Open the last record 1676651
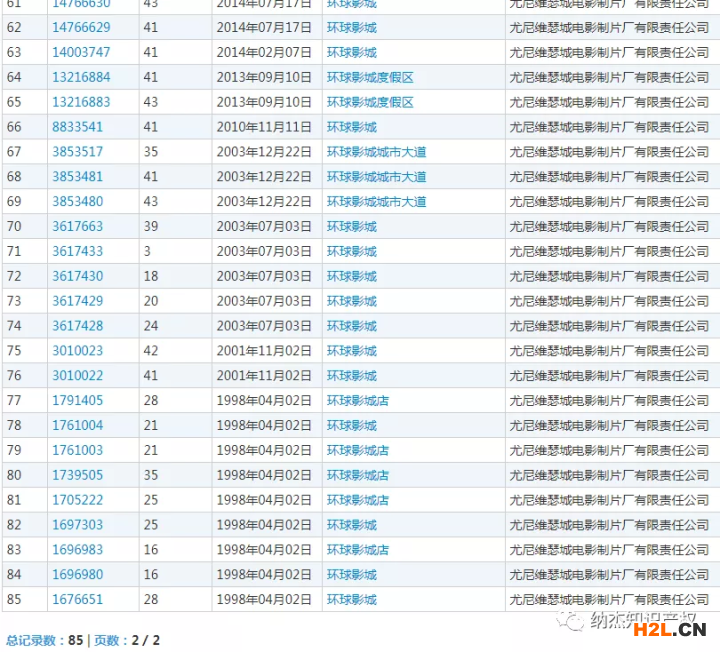 [x=77, y=600]
